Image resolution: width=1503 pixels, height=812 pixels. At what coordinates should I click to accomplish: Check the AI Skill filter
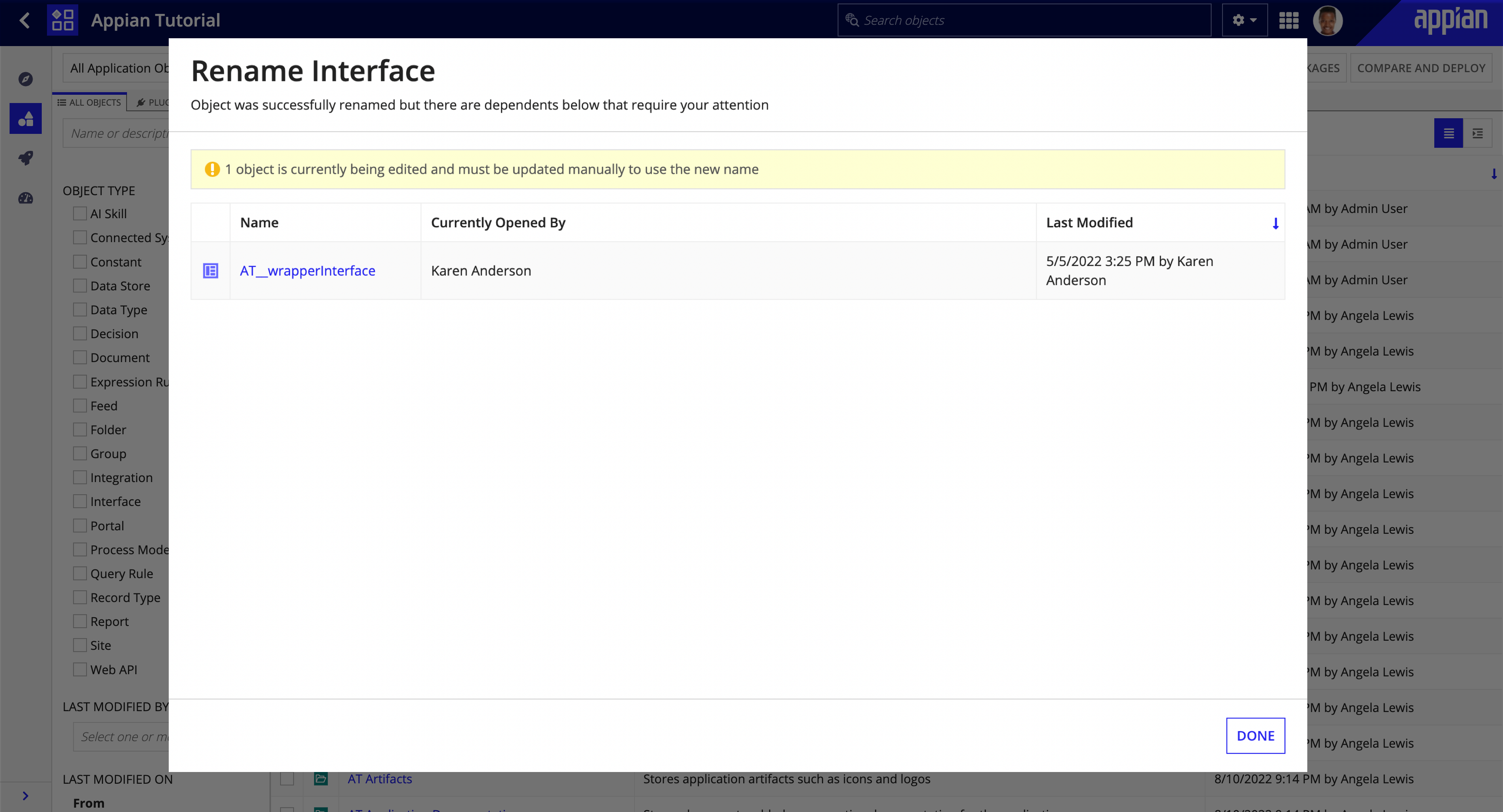pos(80,214)
